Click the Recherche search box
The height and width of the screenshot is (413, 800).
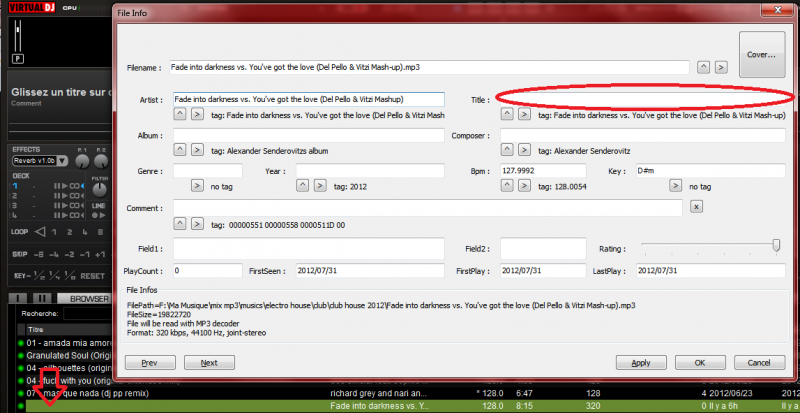[x=88, y=313]
